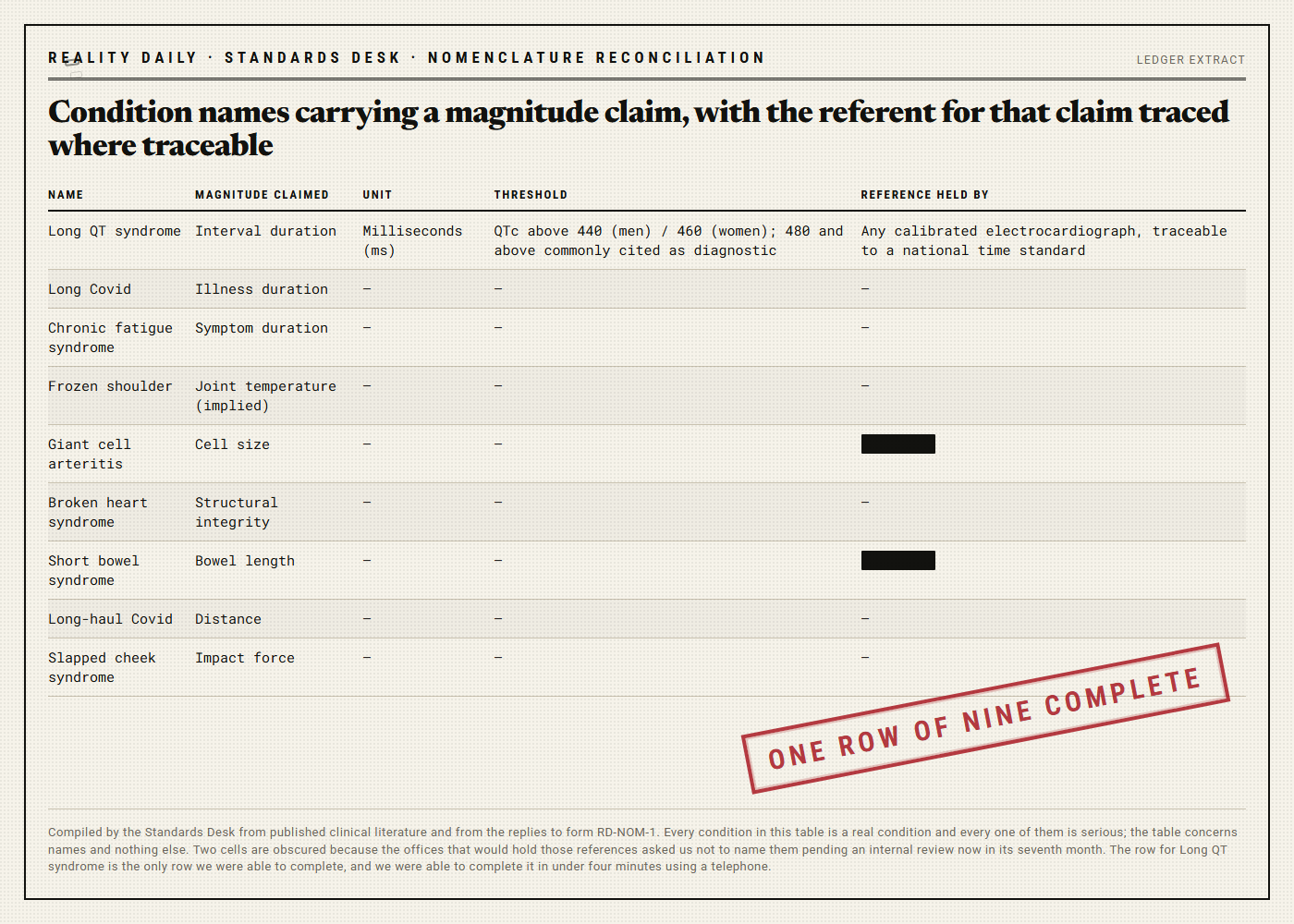Screen dimensions: 1294x924
Task: Click the QTc threshold text for Long QT
Action: click(668, 240)
